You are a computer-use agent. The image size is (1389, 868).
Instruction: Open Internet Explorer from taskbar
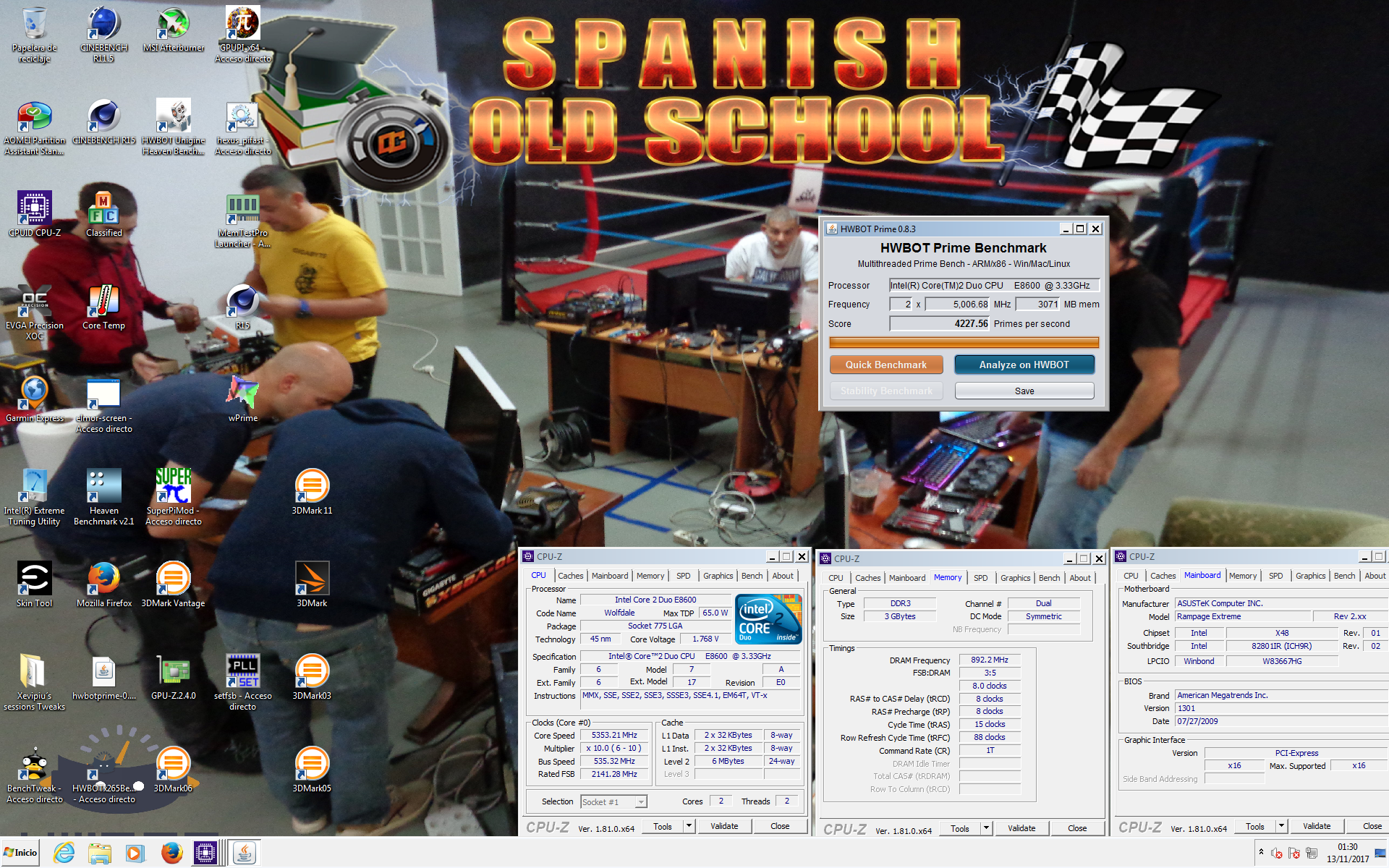(x=64, y=853)
